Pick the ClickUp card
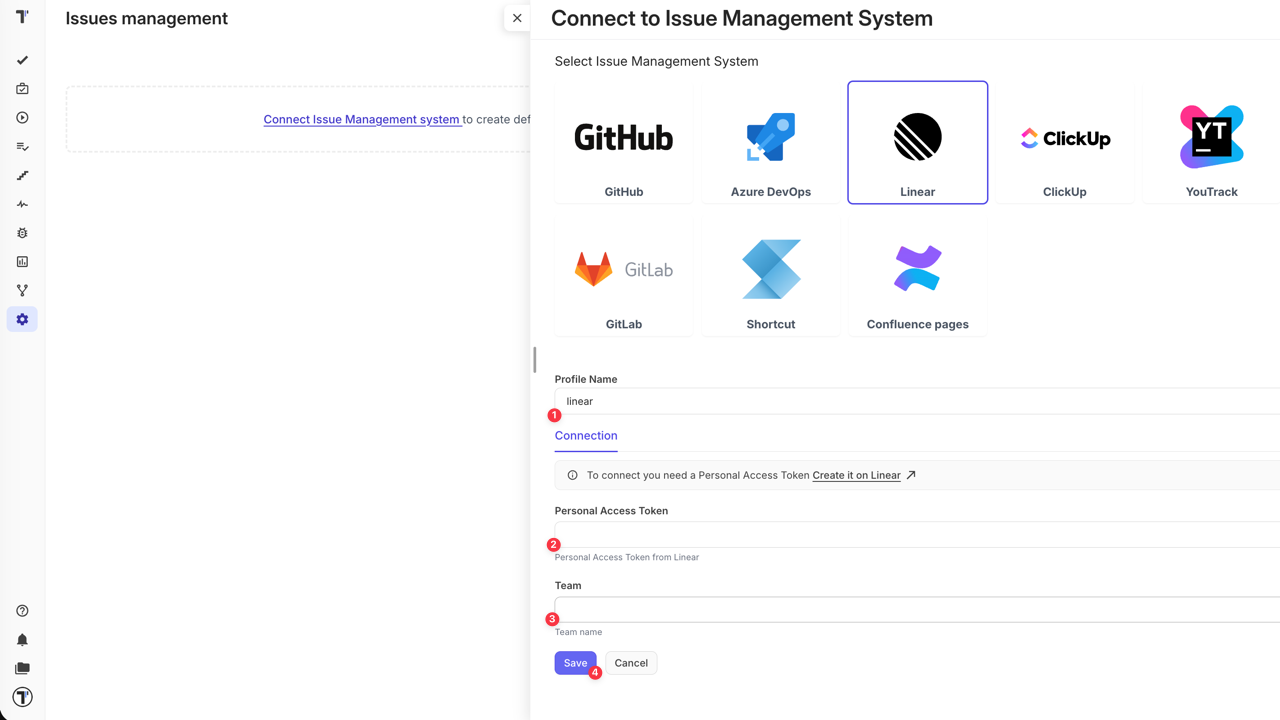Screen dimensions: 1280x720 [1065, 143]
